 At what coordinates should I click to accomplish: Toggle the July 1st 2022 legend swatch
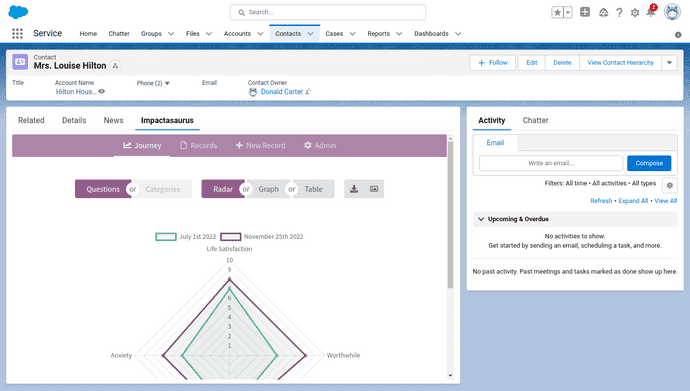coord(166,237)
